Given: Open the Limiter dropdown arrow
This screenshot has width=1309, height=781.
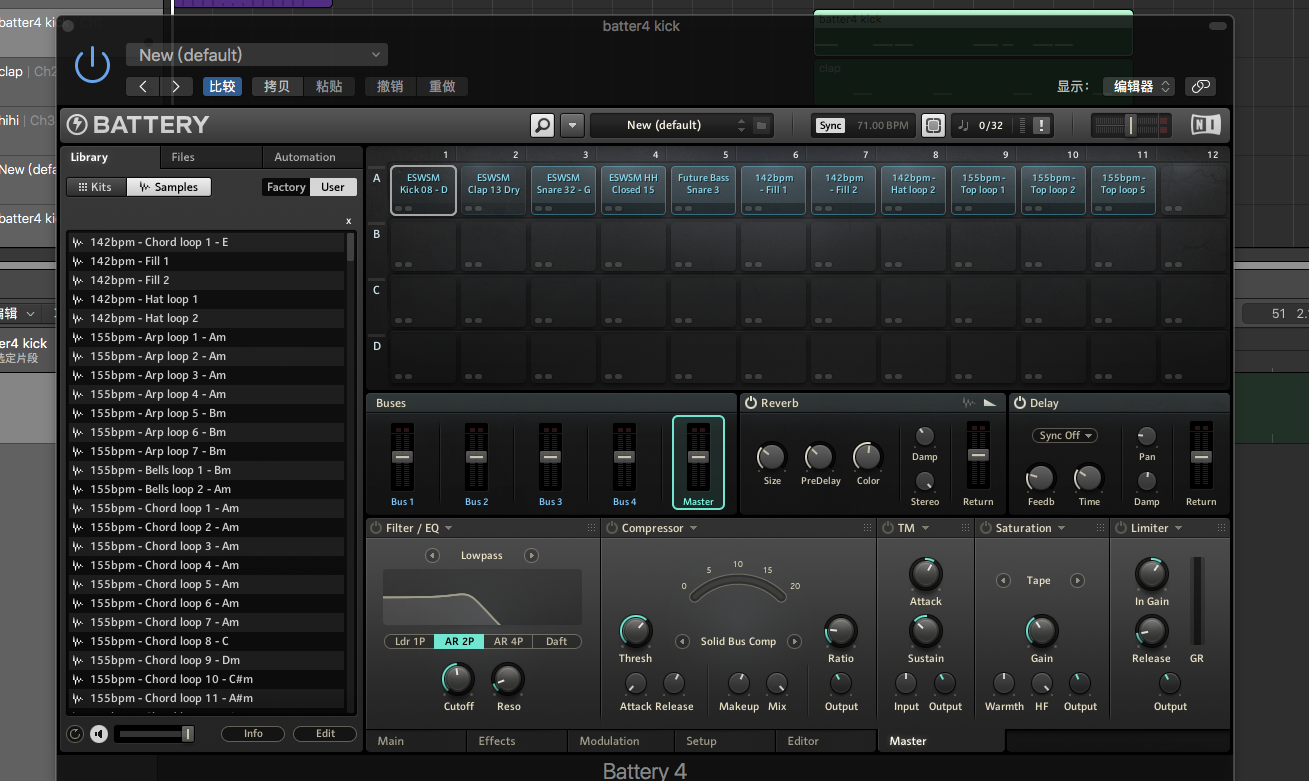Looking at the screenshot, I should (x=1178, y=528).
